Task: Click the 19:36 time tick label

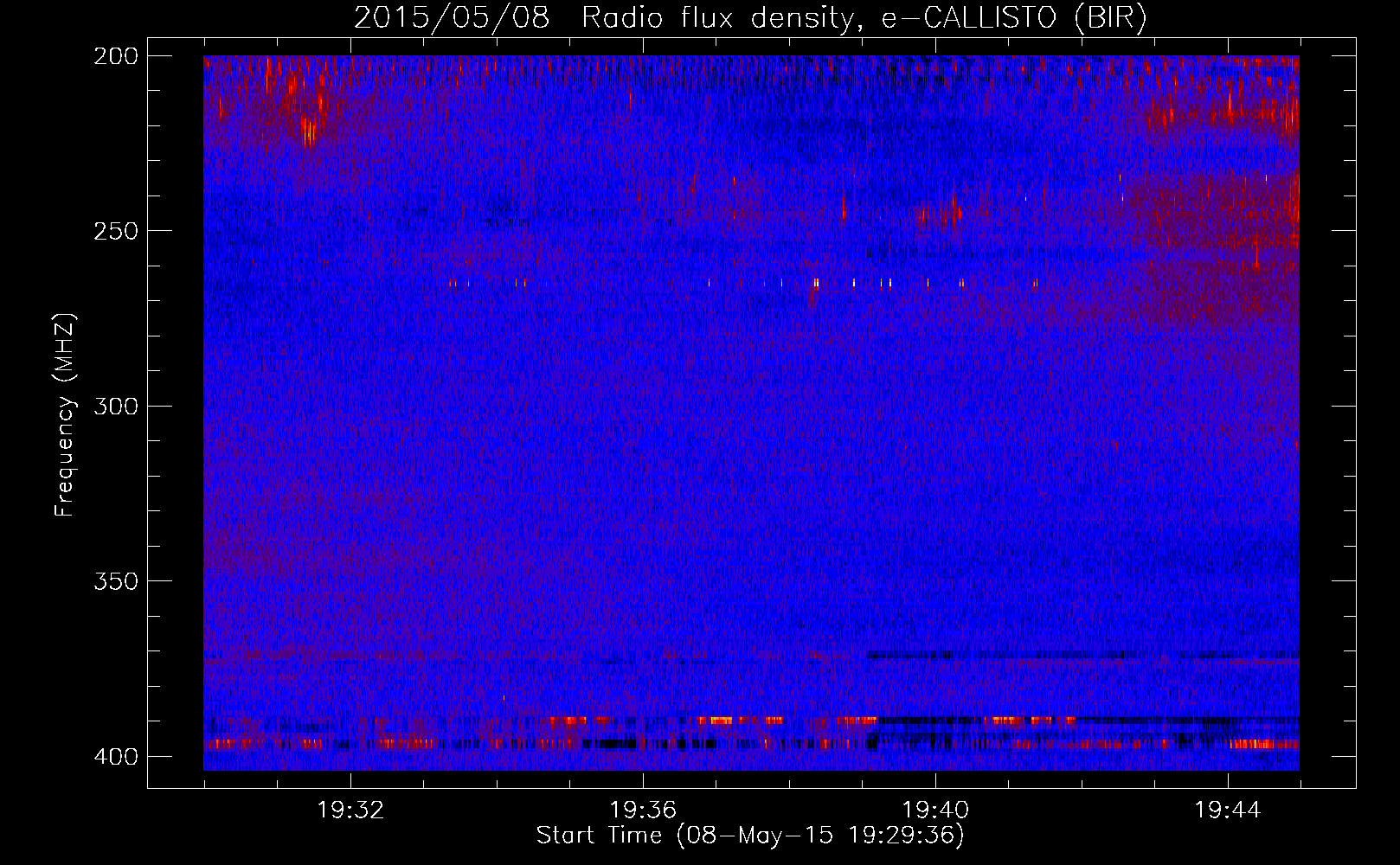Action: point(643,811)
